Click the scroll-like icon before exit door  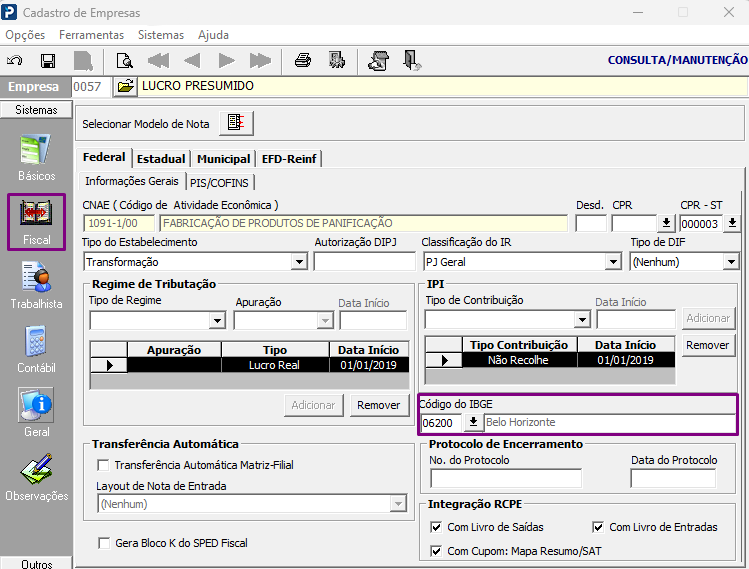point(379,61)
